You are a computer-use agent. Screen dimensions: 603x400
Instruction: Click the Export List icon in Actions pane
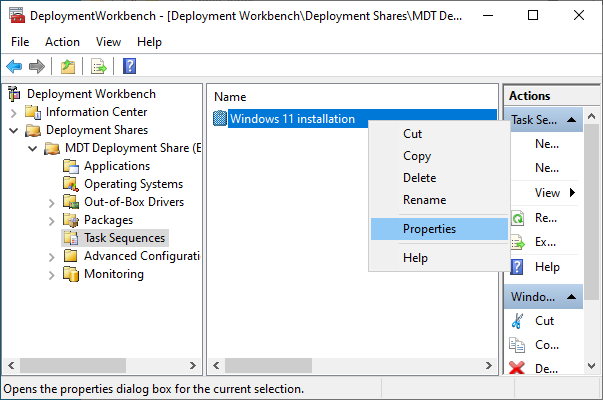518,242
